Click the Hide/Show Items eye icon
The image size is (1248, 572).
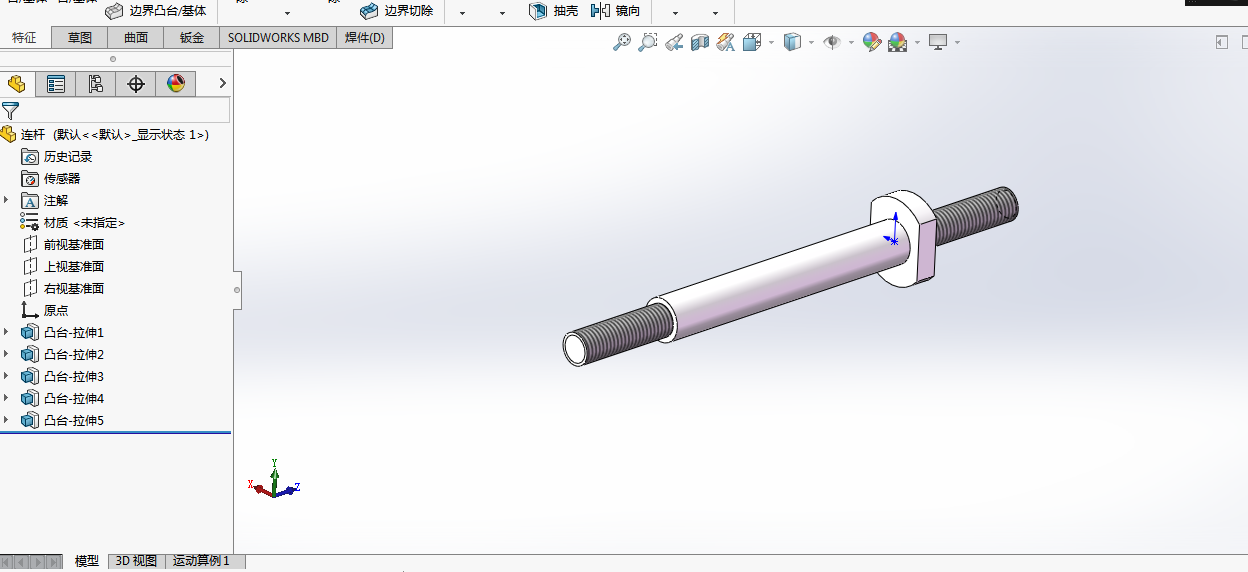click(831, 42)
